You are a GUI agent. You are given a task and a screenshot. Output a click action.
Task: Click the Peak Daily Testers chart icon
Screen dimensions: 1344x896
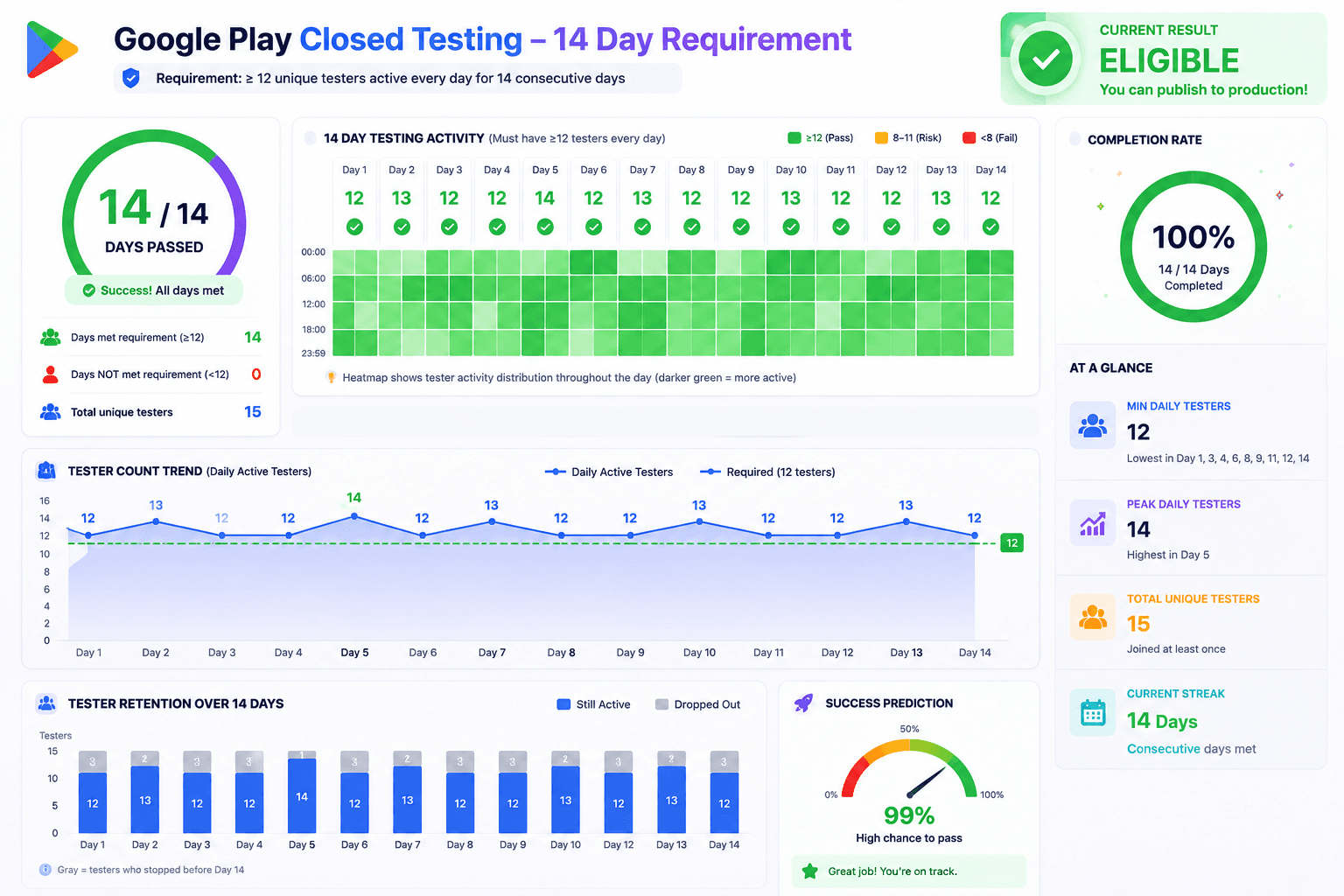[x=1093, y=523]
